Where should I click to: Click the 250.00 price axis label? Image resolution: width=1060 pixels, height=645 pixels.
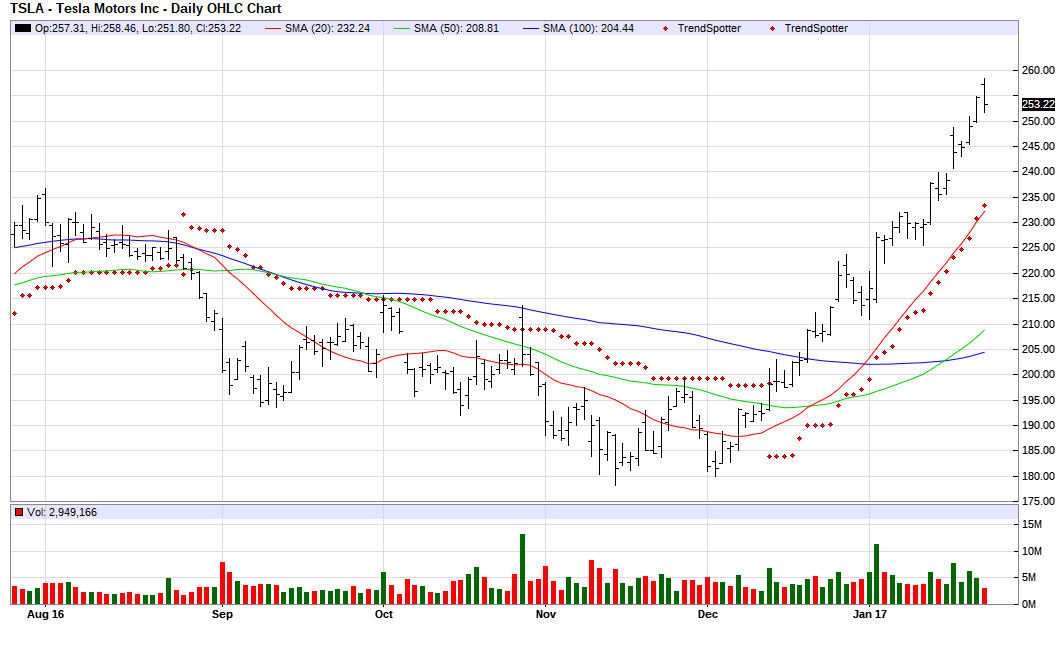coord(1038,121)
